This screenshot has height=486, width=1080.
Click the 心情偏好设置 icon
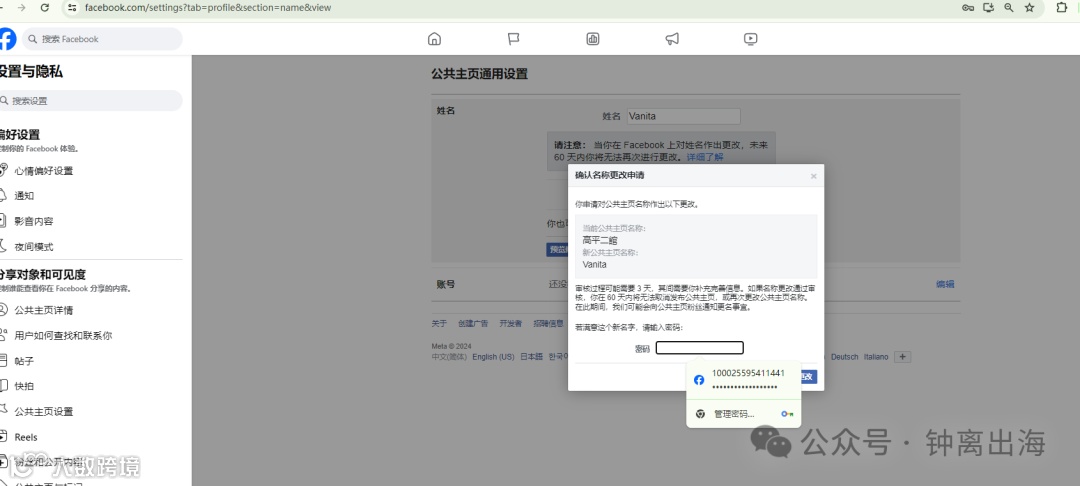coord(3,170)
